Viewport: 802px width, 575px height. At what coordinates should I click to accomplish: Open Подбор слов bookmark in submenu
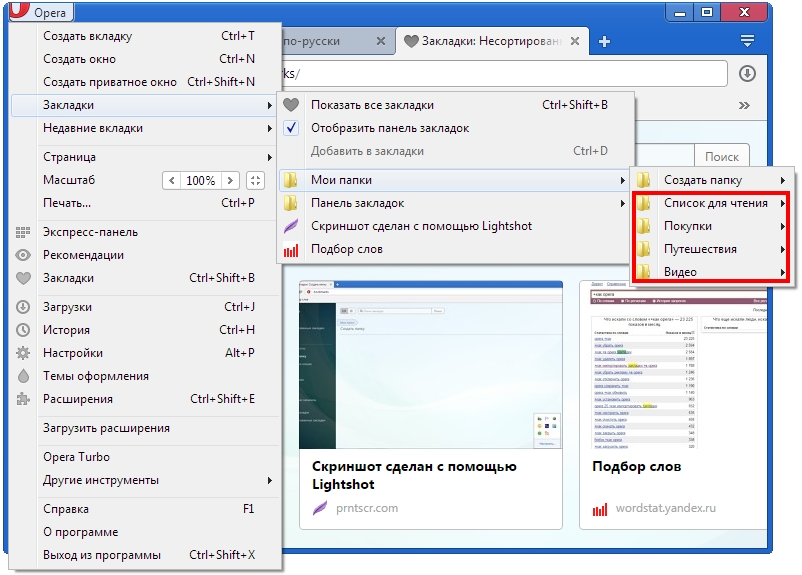(x=455, y=249)
